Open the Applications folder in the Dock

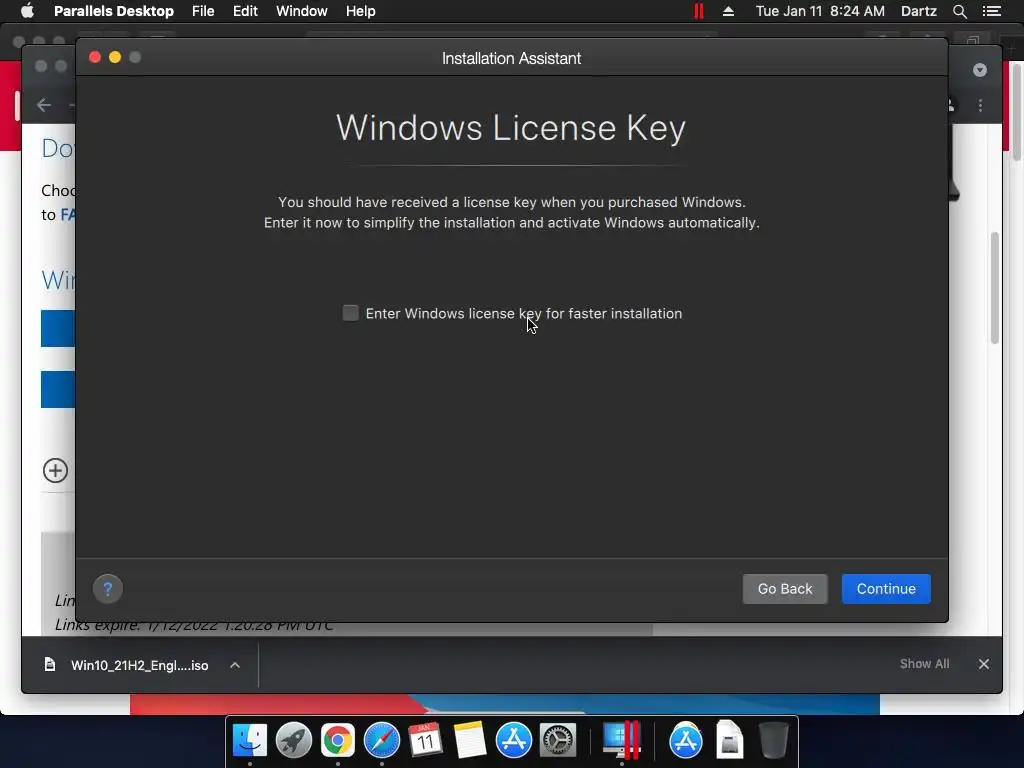[x=686, y=740]
